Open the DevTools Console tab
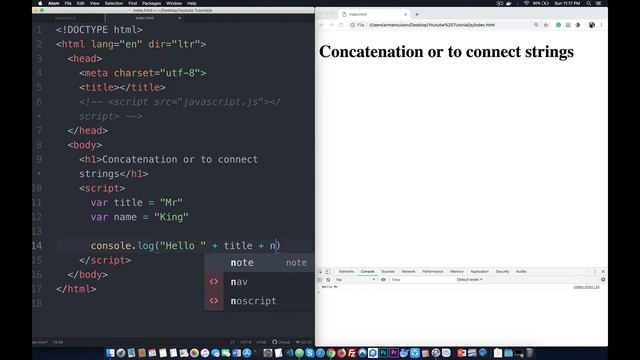Image resolution: width=640 pixels, height=360 pixels. coord(367,271)
